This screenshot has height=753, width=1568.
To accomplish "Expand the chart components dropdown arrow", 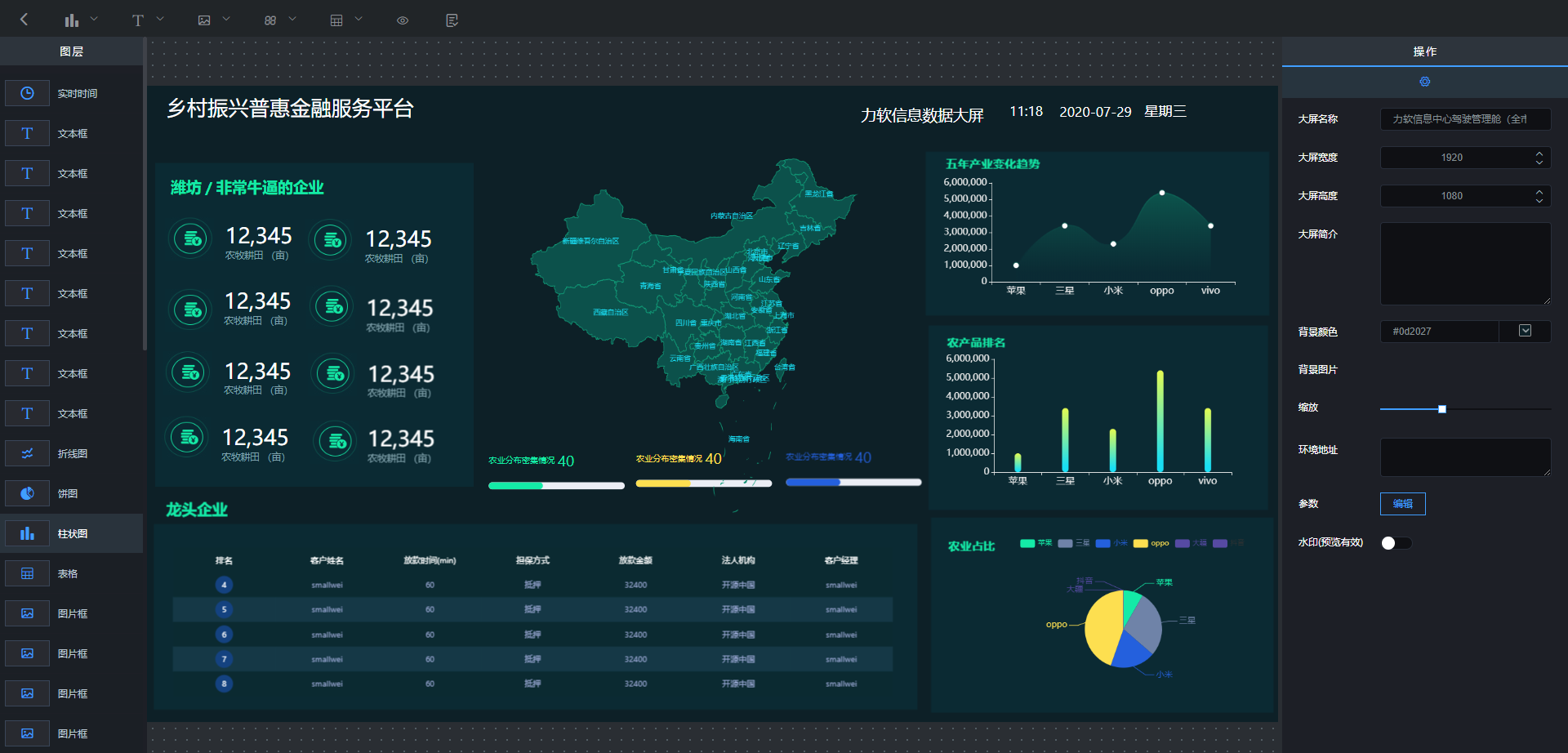I will click(94, 19).
